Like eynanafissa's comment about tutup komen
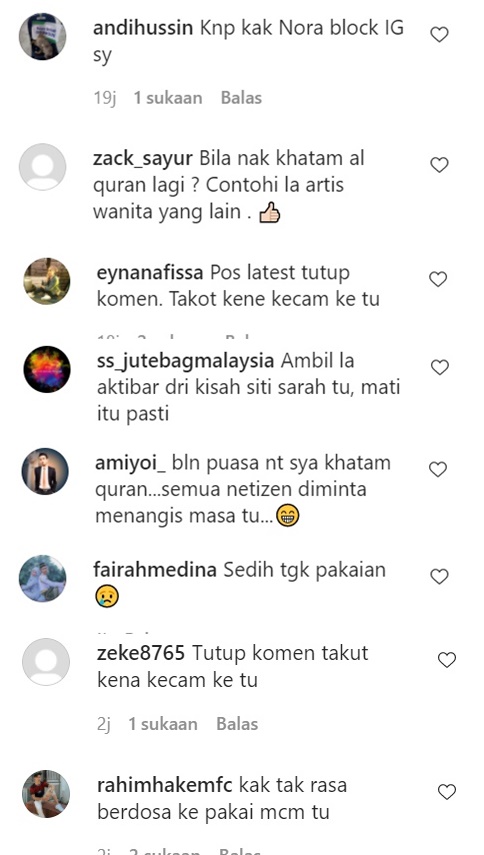 (x=438, y=279)
